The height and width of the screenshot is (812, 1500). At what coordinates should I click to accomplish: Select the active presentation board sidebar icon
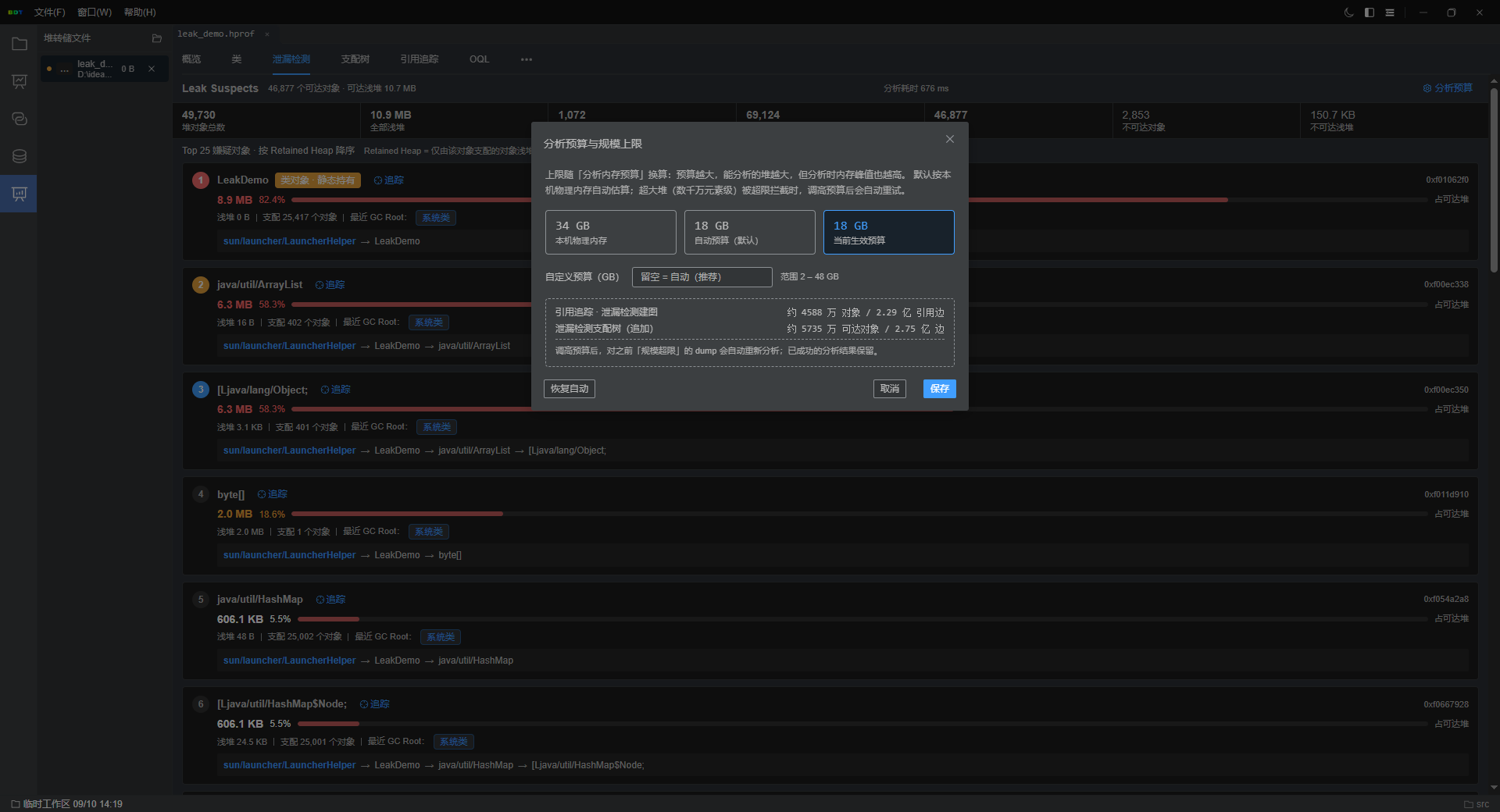20,194
